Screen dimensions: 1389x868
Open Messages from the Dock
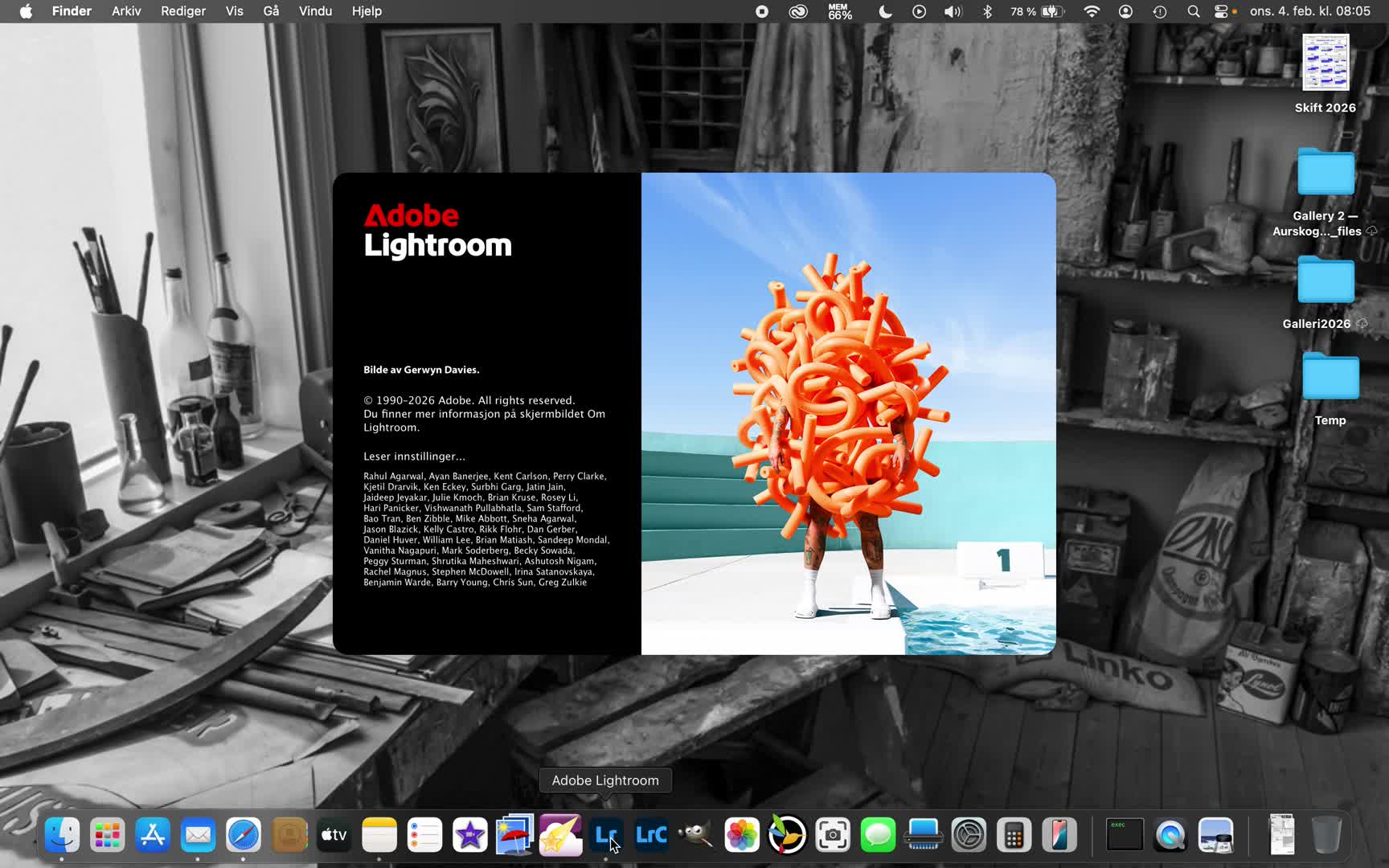pyautogui.click(x=878, y=836)
